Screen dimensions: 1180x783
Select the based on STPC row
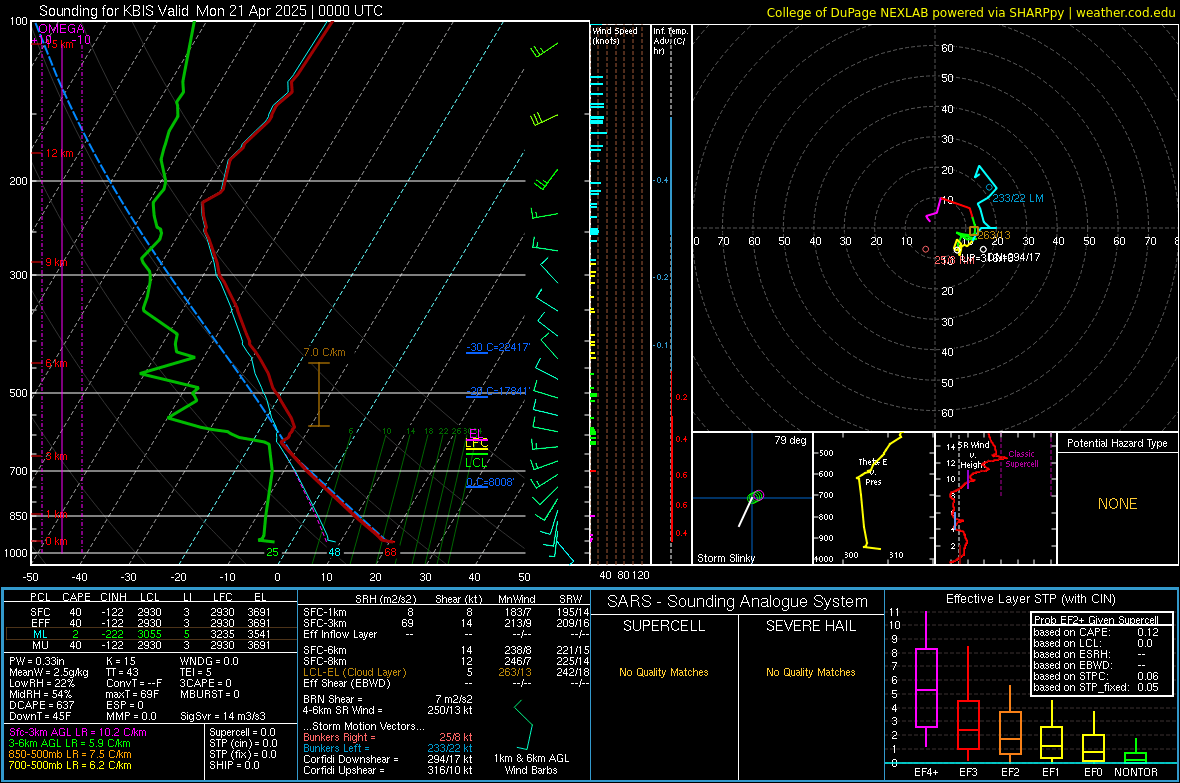tap(1096, 676)
